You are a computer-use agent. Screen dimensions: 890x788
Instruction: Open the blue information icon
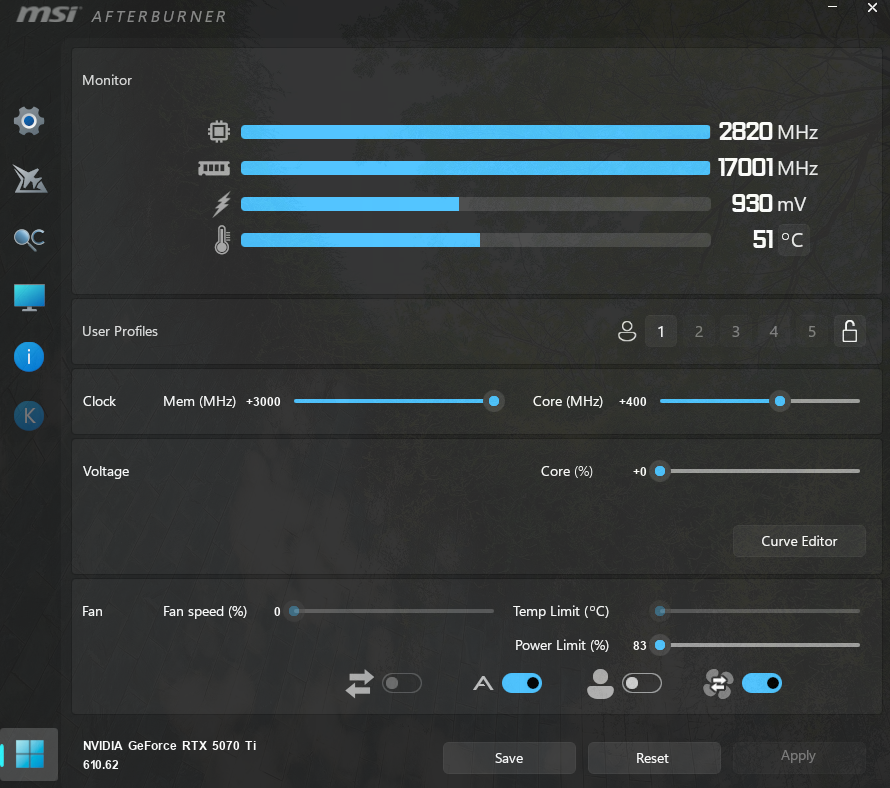click(29, 357)
